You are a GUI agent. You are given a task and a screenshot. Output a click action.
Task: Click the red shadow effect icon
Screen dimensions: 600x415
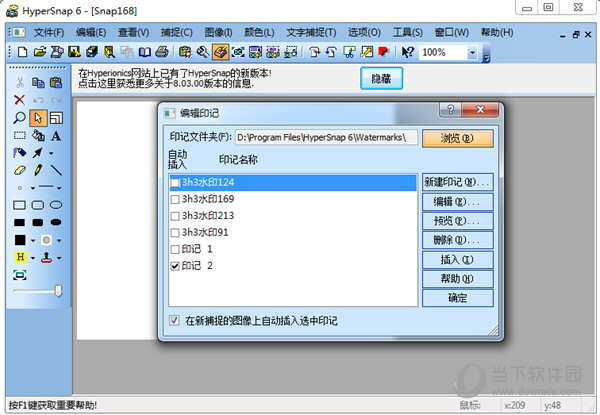[x=384, y=52]
